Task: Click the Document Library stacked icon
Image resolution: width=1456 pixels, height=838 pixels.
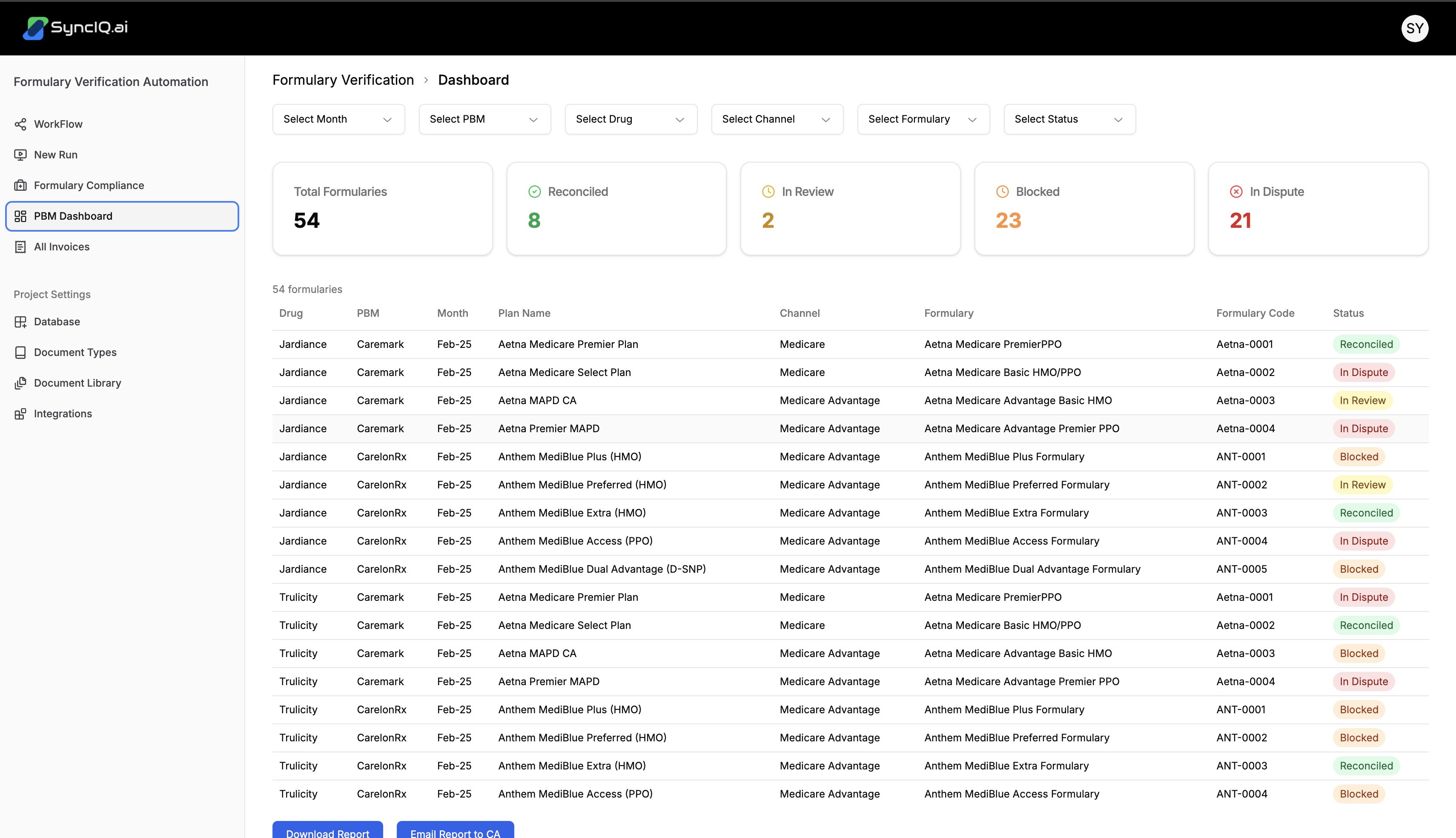Action: point(20,383)
